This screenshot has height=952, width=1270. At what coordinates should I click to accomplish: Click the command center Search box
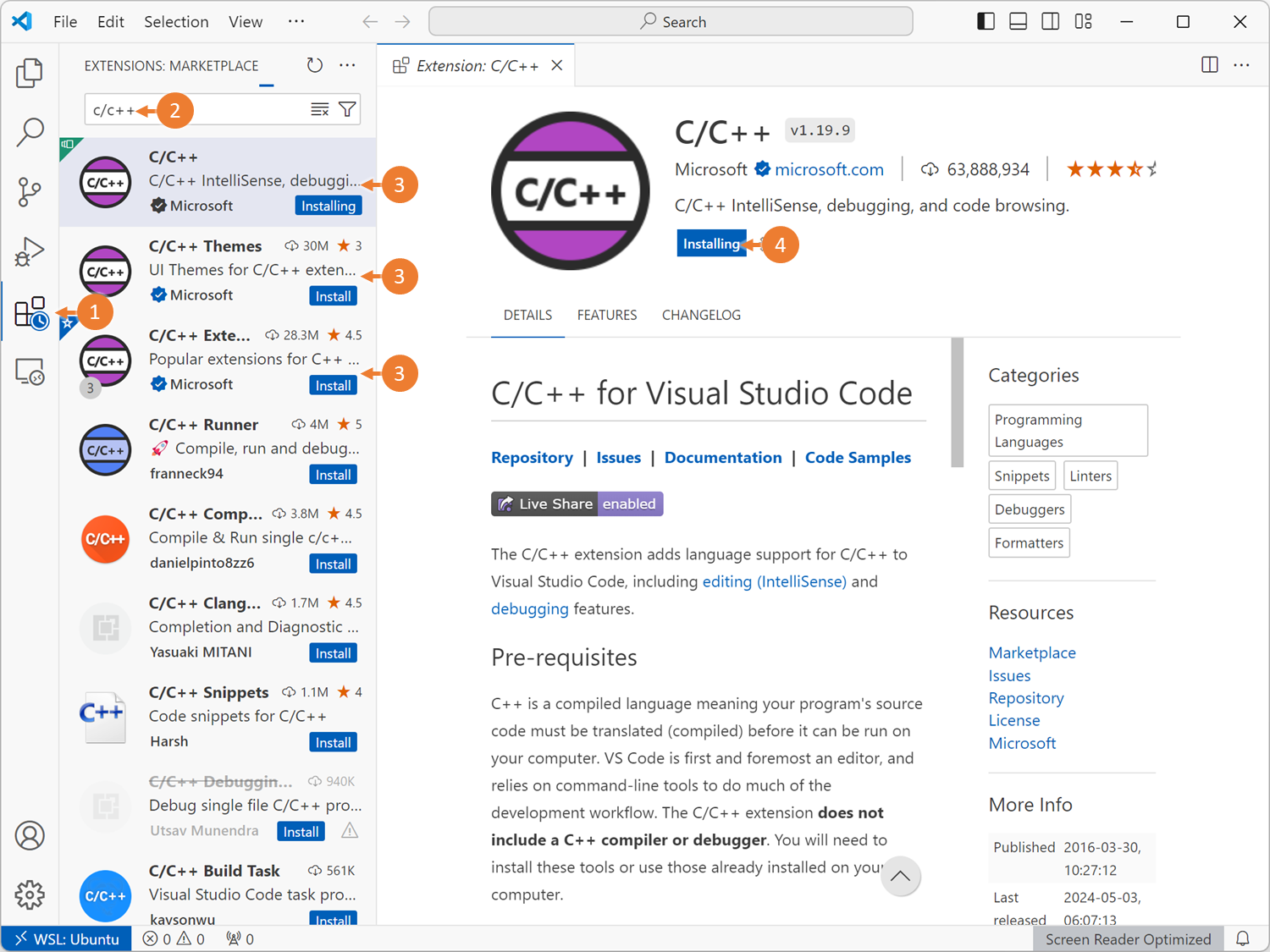pyautogui.click(x=671, y=21)
